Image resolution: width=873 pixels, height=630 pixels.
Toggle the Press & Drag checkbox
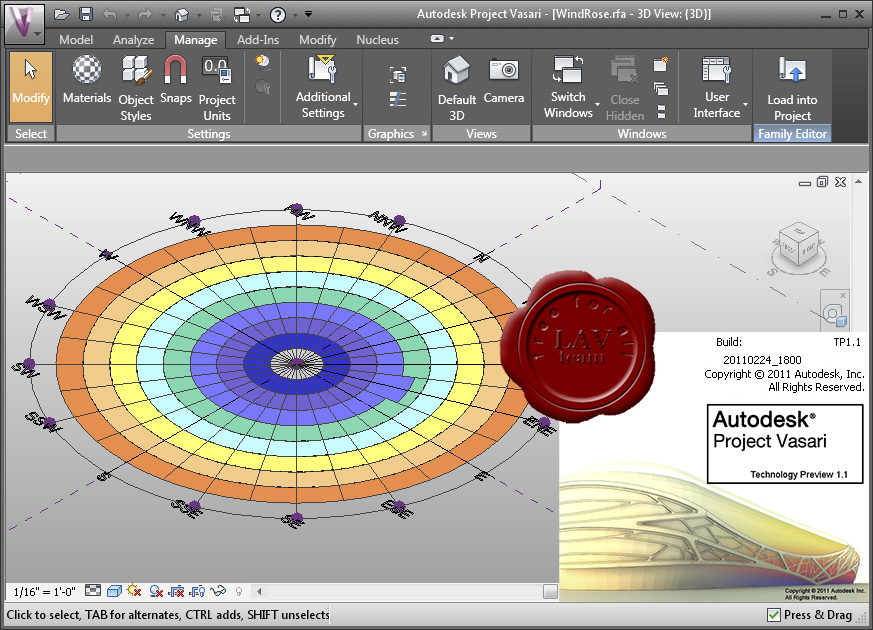pos(773,615)
